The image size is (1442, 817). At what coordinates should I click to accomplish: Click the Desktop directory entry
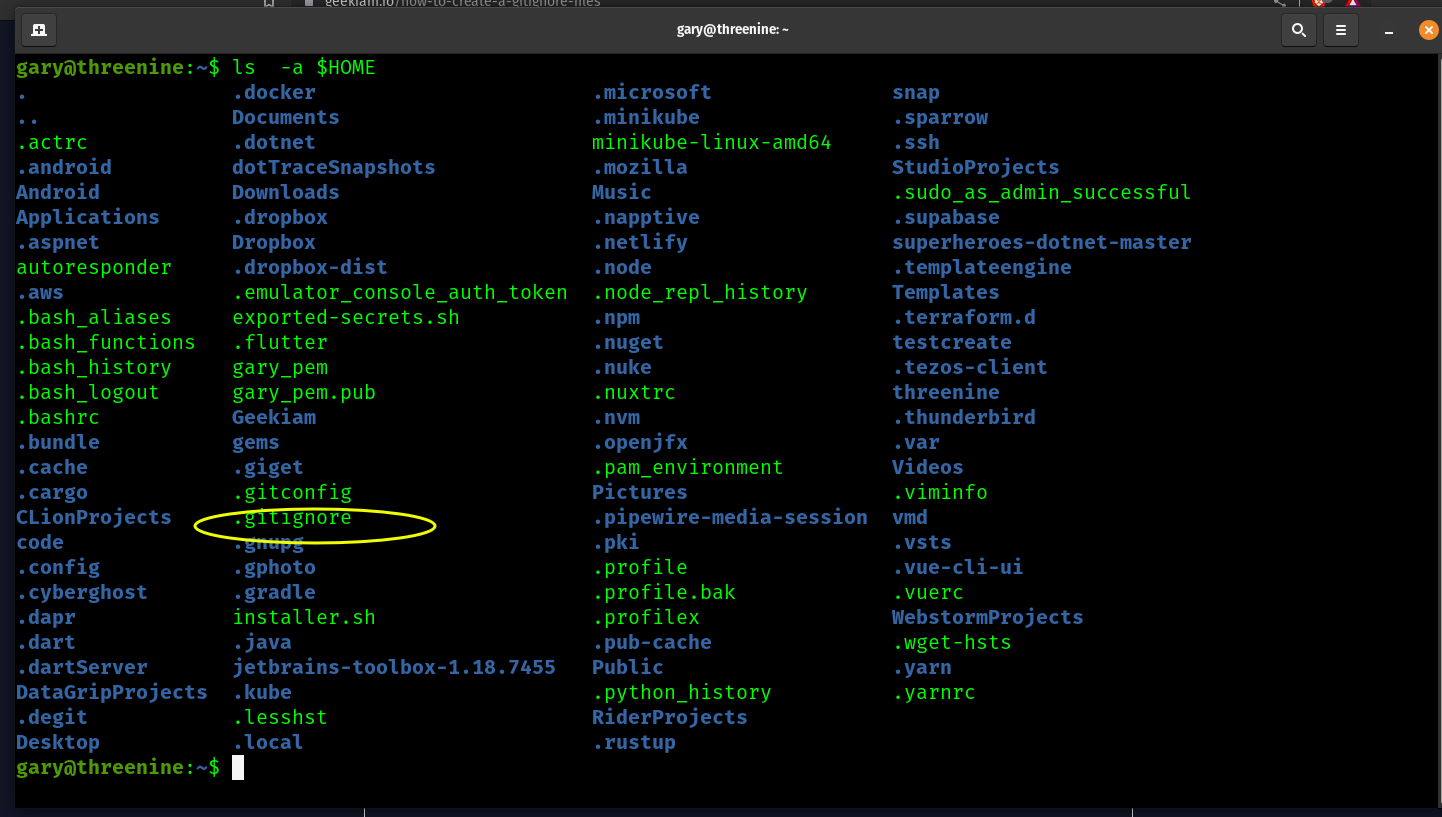pos(58,742)
